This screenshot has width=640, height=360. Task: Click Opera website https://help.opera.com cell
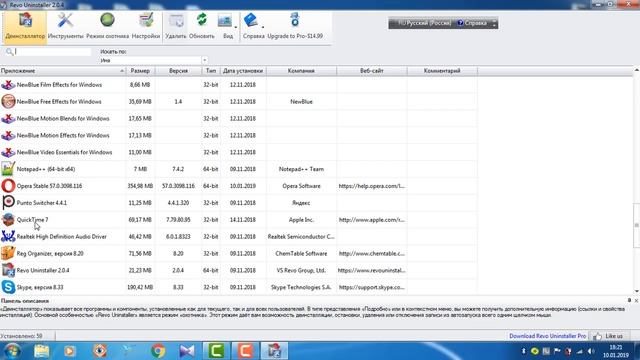click(x=371, y=186)
